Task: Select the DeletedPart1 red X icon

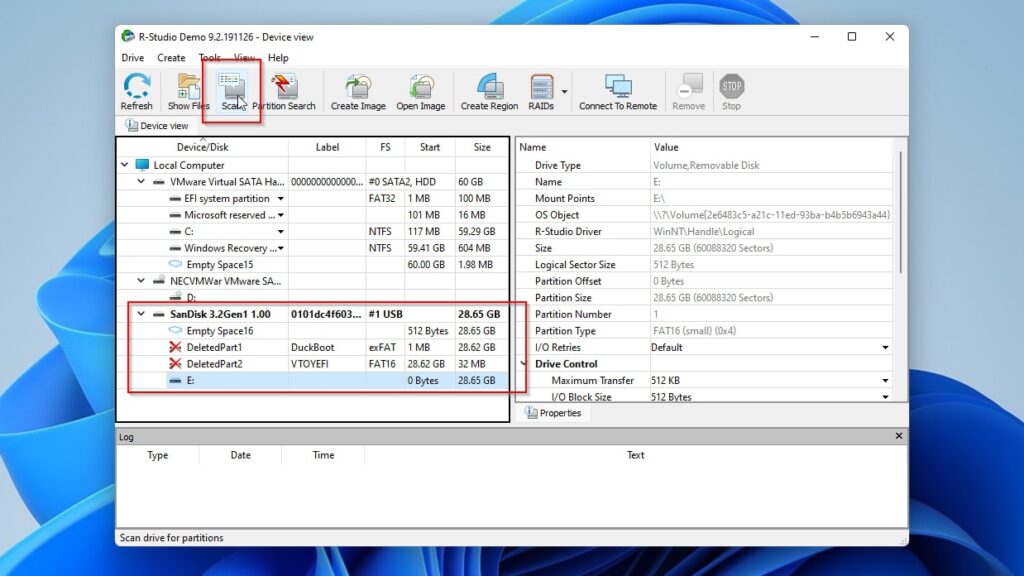Action: click(x=175, y=347)
